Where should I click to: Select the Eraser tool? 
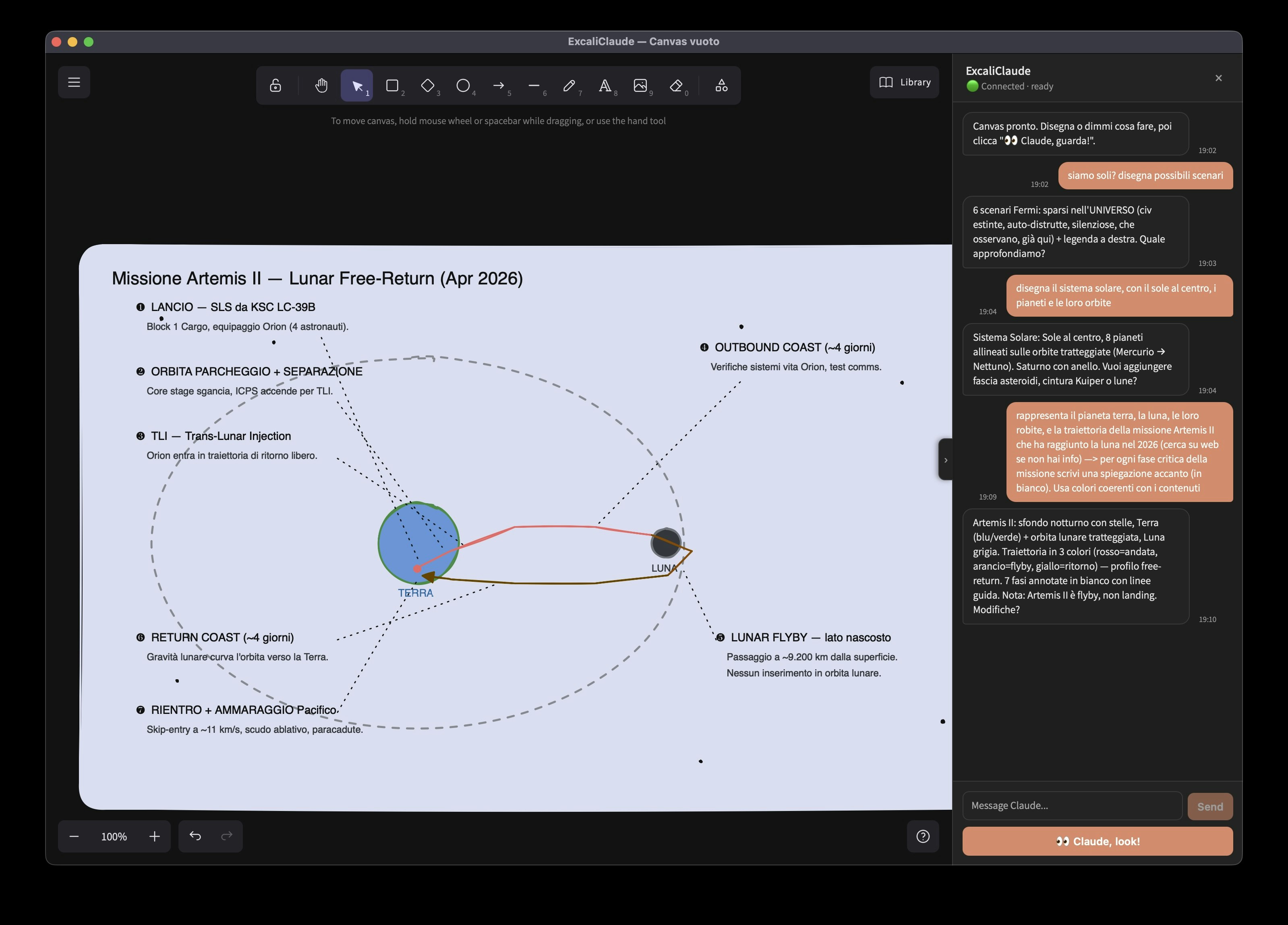tap(676, 85)
